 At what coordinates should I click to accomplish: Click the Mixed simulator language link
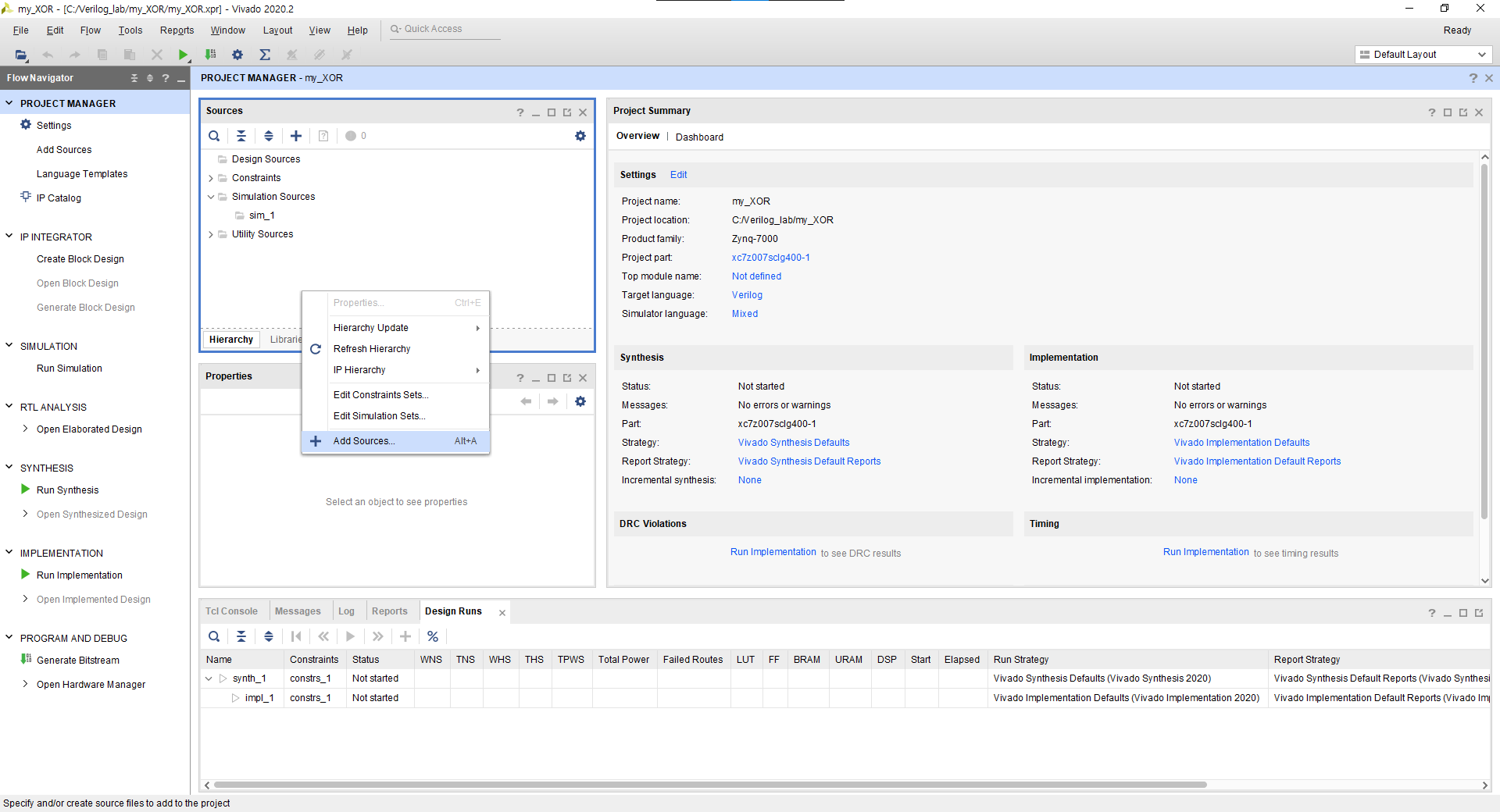tap(745, 314)
